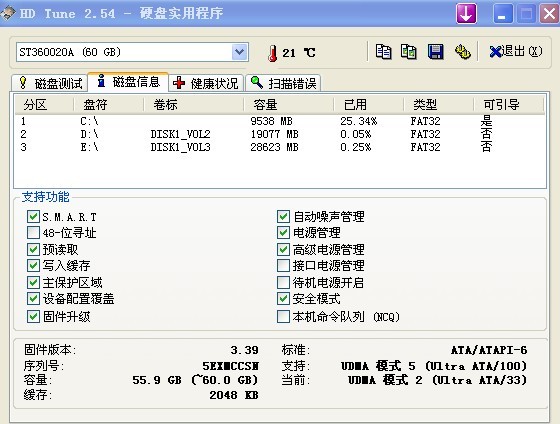Click the 退出 exit button
This screenshot has width=560, height=424.
[516, 52]
